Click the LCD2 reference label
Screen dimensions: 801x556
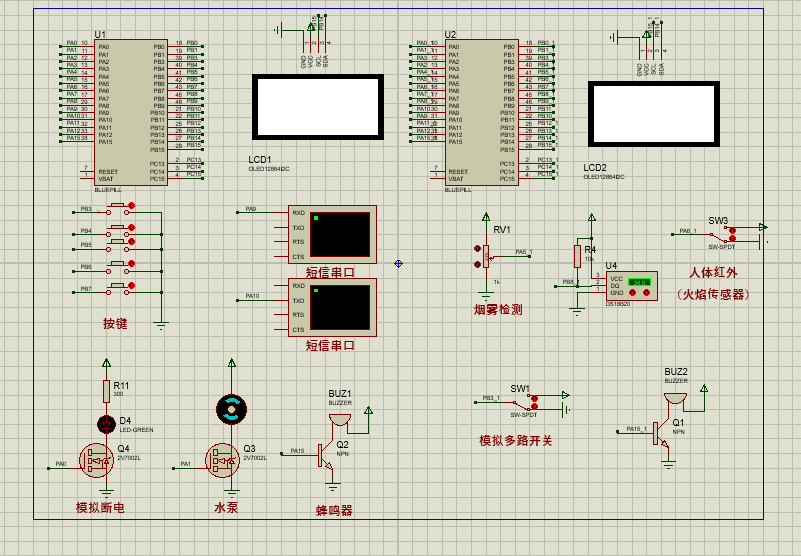[595, 168]
